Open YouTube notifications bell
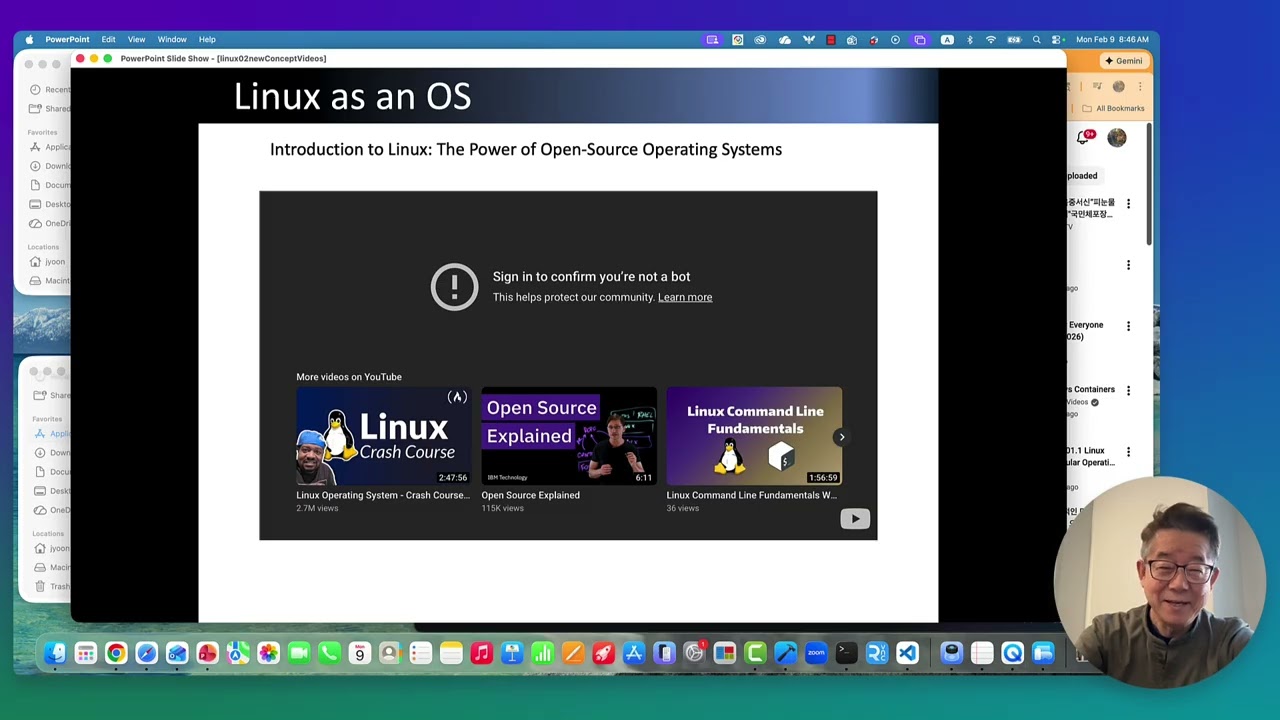This screenshot has height=720, width=1280. [1083, 138]
